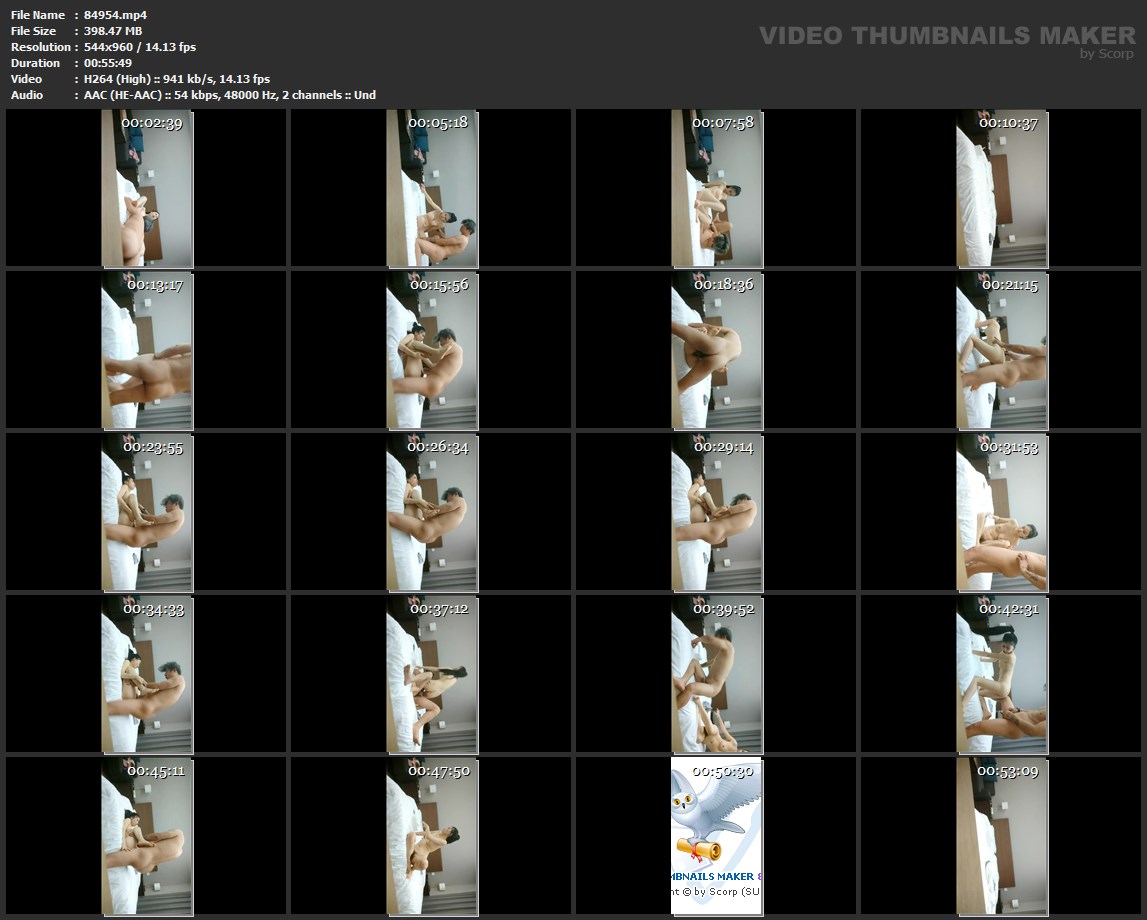Screen dimensions: 1147x920
Task: Choose the thumbnail stamped 00:10:37
Action: [x=1001, y=189]
